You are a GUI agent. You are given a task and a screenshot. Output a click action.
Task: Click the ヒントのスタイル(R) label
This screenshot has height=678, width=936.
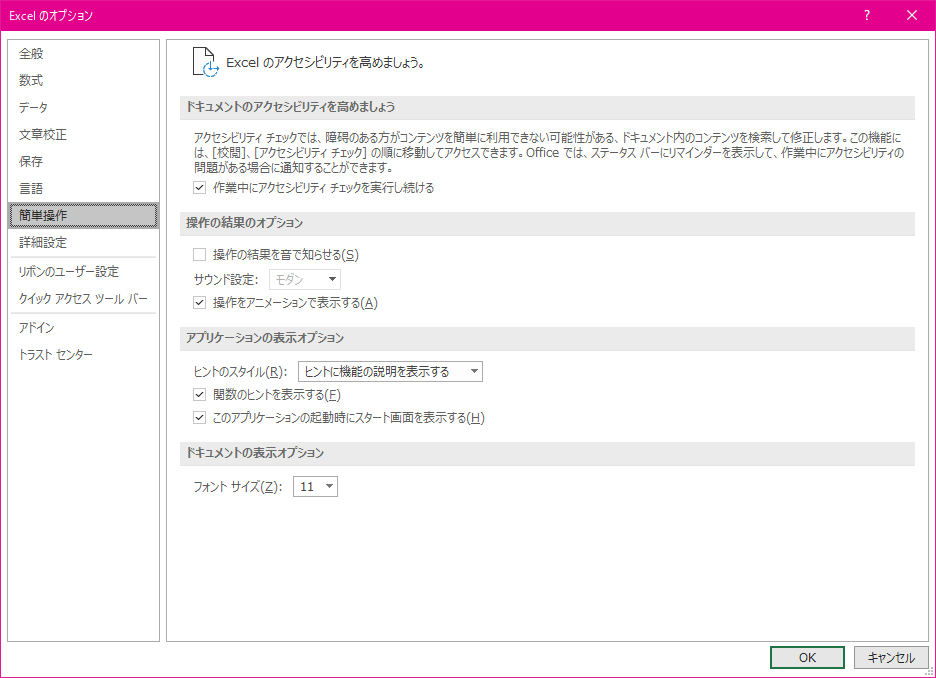241,372
